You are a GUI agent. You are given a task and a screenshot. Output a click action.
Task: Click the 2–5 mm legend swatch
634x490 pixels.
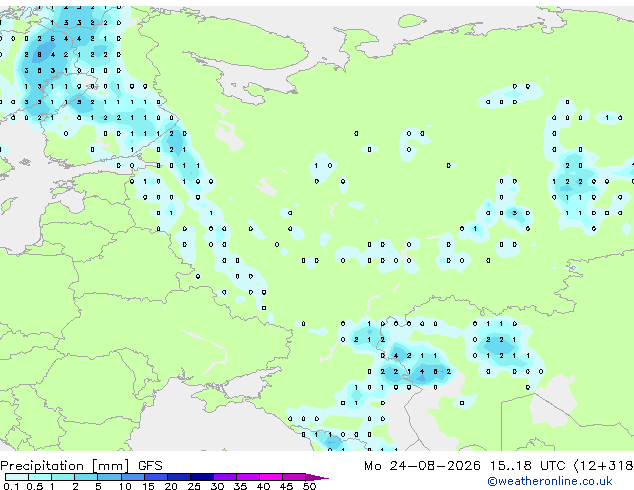tap(86, 477)
